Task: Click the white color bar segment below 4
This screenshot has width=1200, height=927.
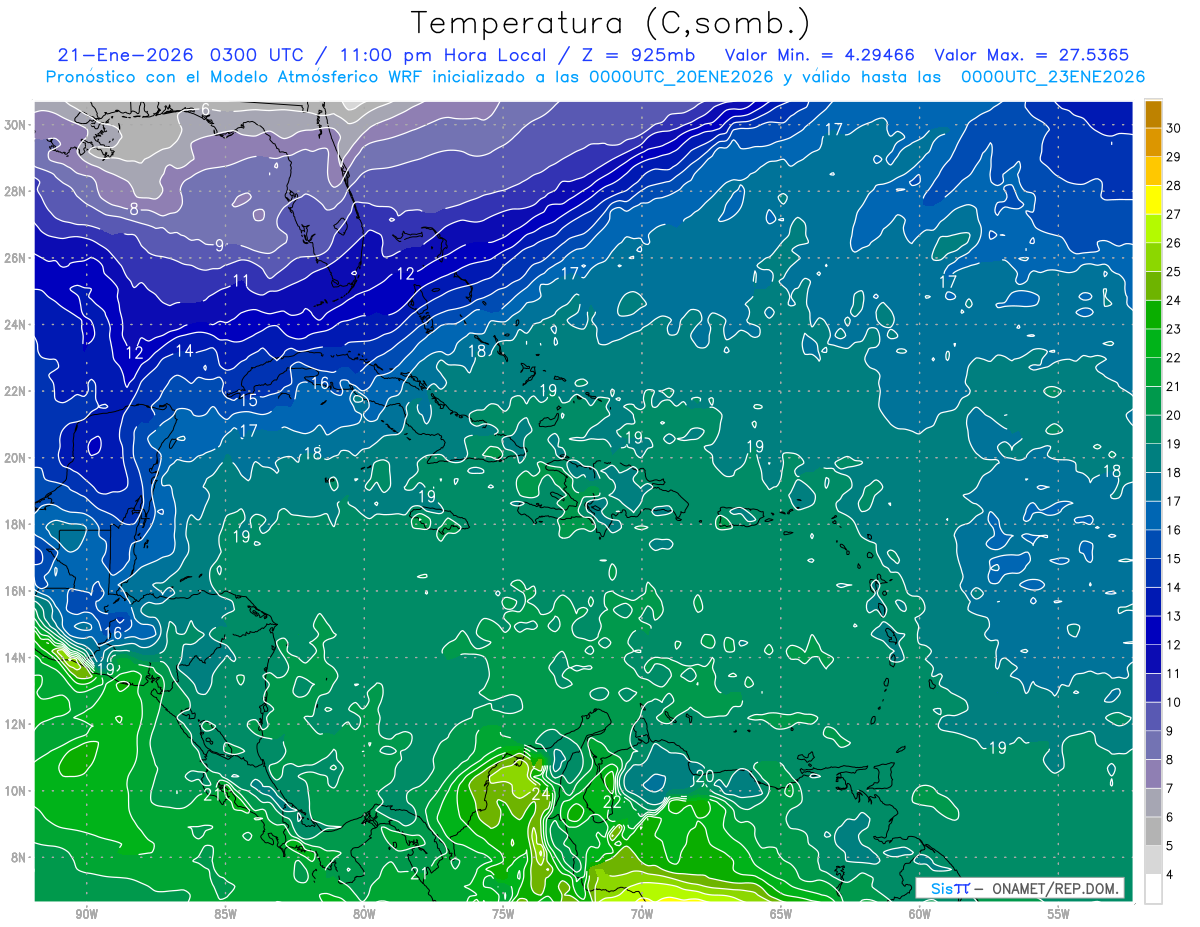Action: click(1153, 889)
